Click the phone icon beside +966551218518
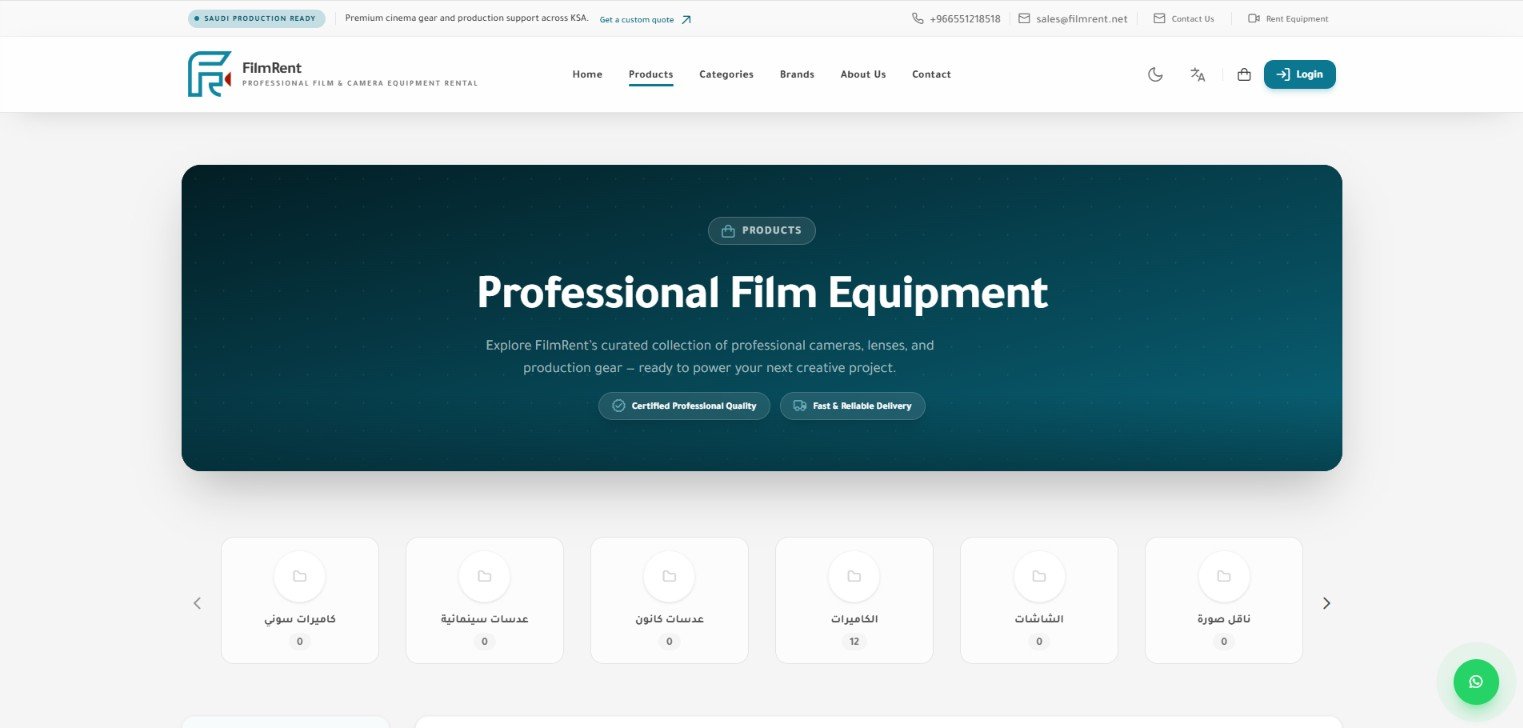1523x728 pixels. click(x=917, y=18)
